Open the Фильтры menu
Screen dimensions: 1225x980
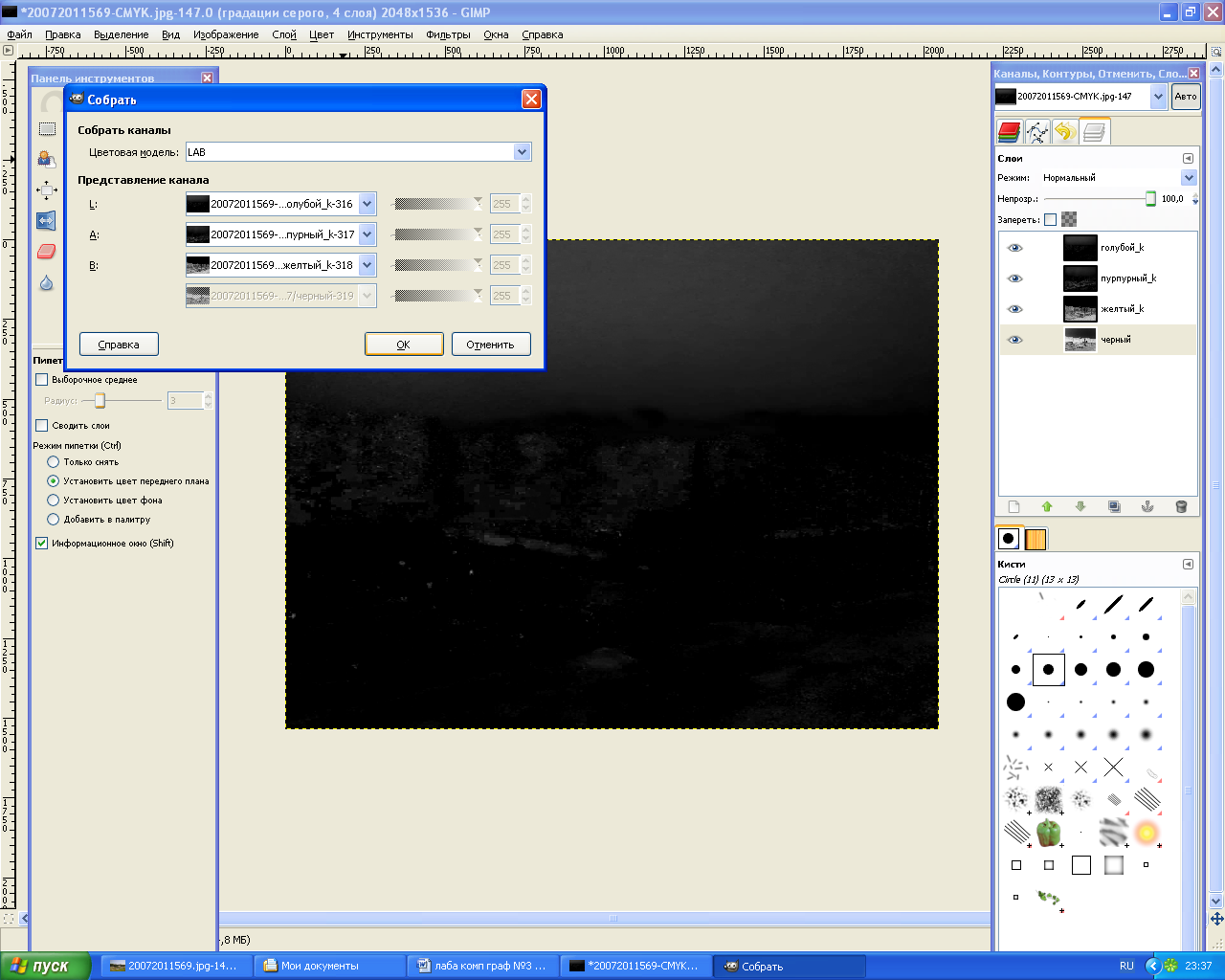click(x=448, y=34)
